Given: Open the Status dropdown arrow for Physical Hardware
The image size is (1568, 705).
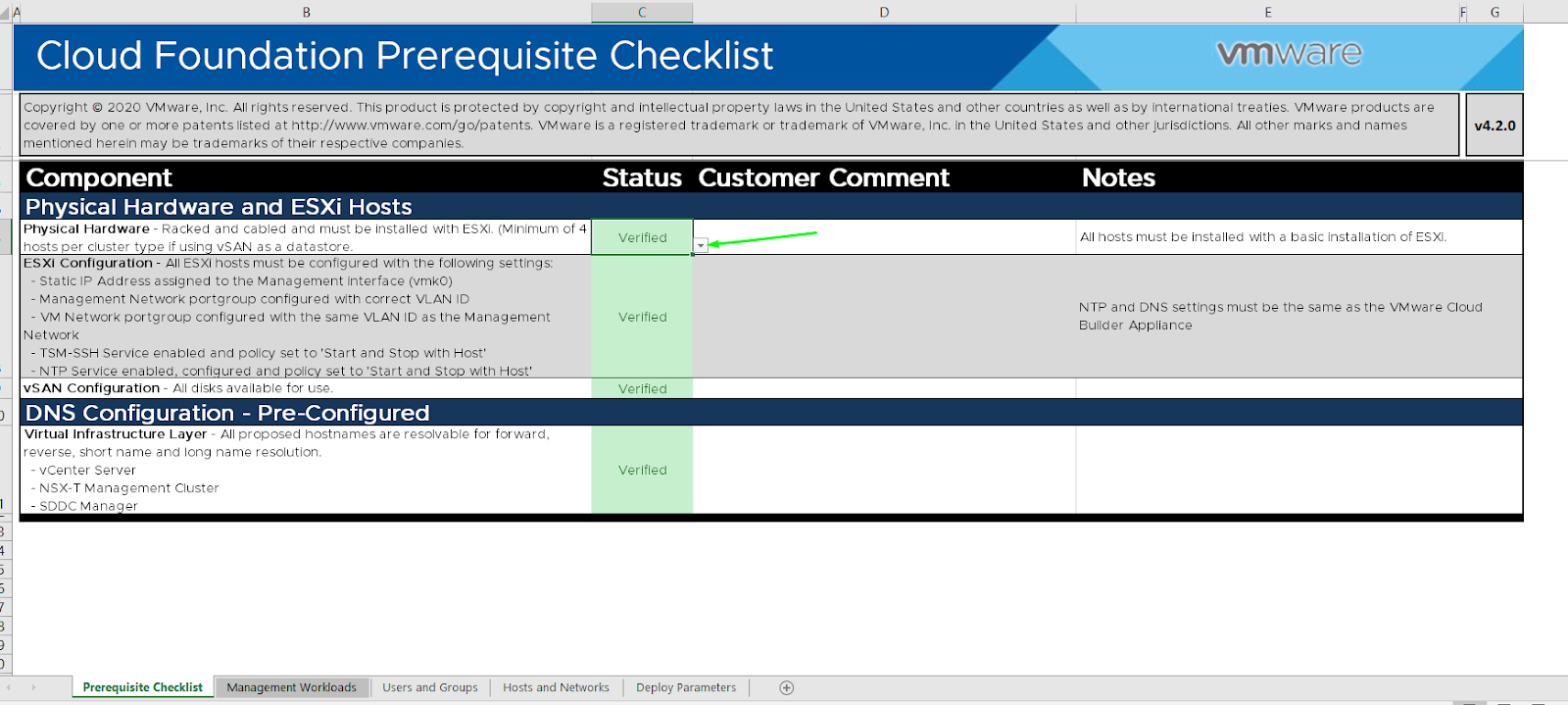Looking at the screenshot, I should click(x=701, y=245).
